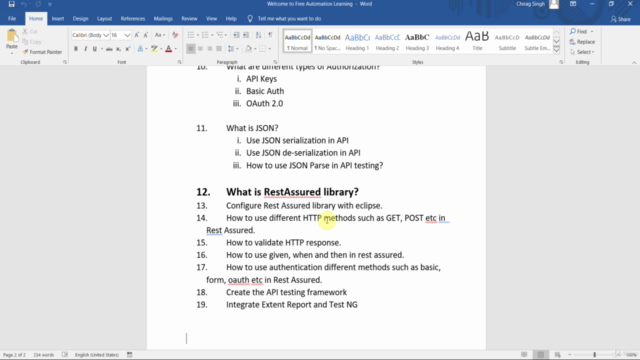
Task: Click English (United States) language indicator
Action: (97, 355)
